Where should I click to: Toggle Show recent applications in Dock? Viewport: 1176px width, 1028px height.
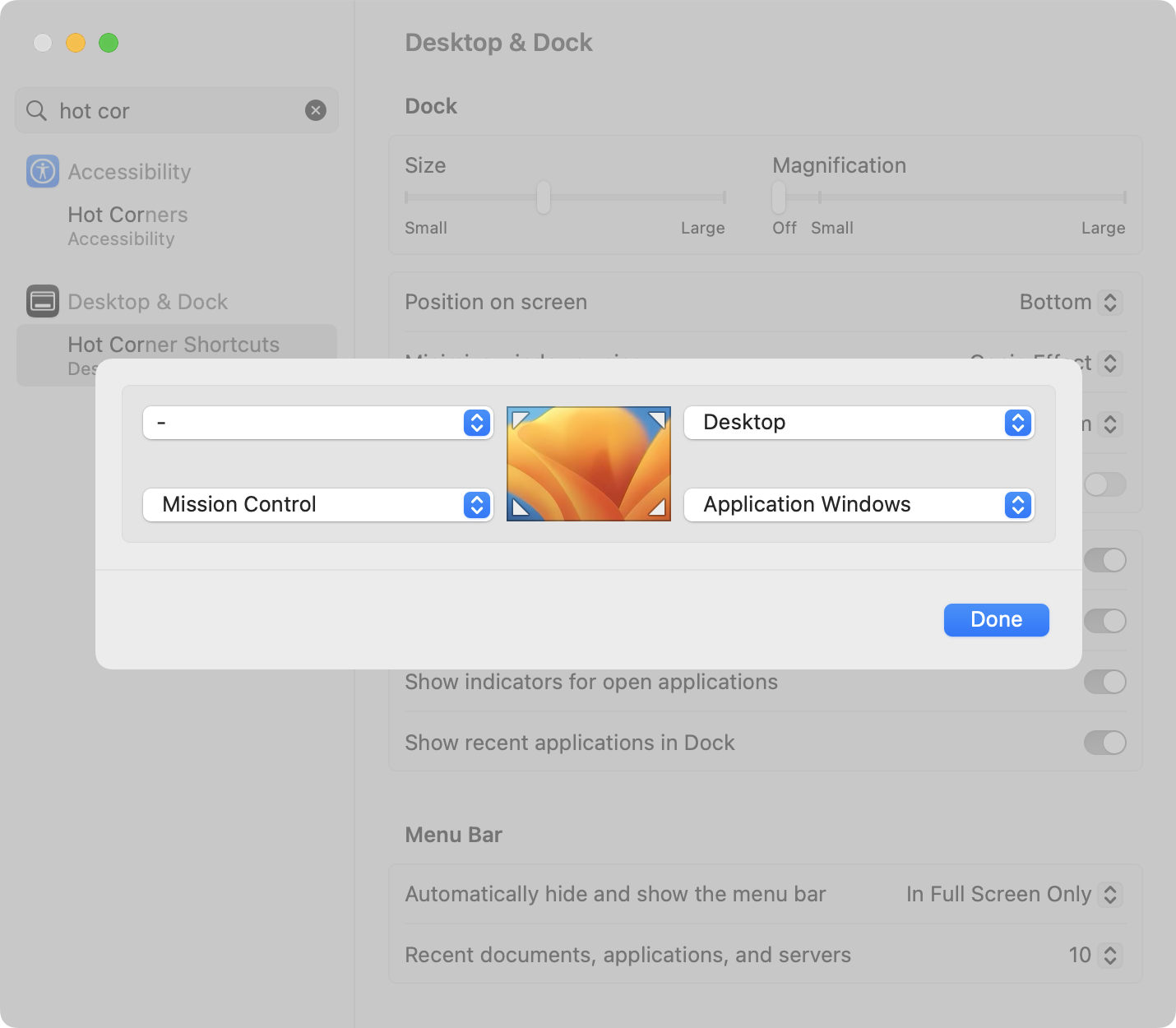click(x=1104, y=743)
